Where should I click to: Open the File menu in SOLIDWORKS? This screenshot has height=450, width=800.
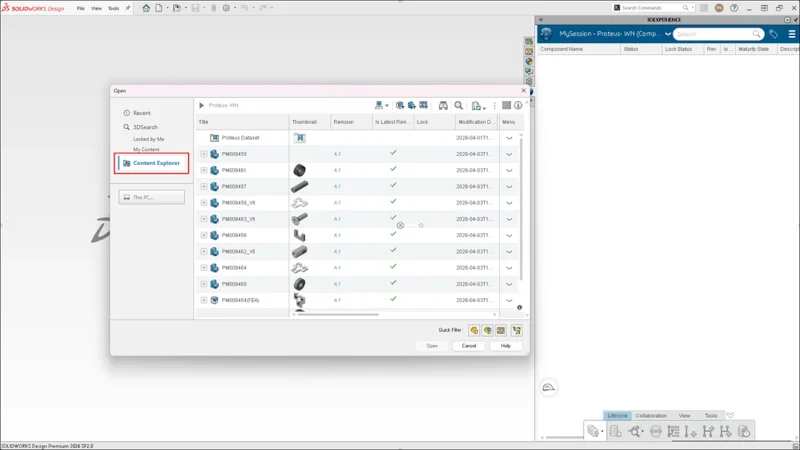pyautogui.click(x=81, y=8)
